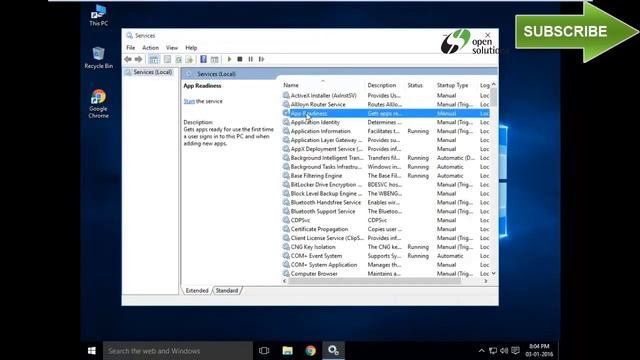Image resolution: width=640 pixels, height=360 pixels.
Task: Open the Action menu
Action: [x=150, y=48]
